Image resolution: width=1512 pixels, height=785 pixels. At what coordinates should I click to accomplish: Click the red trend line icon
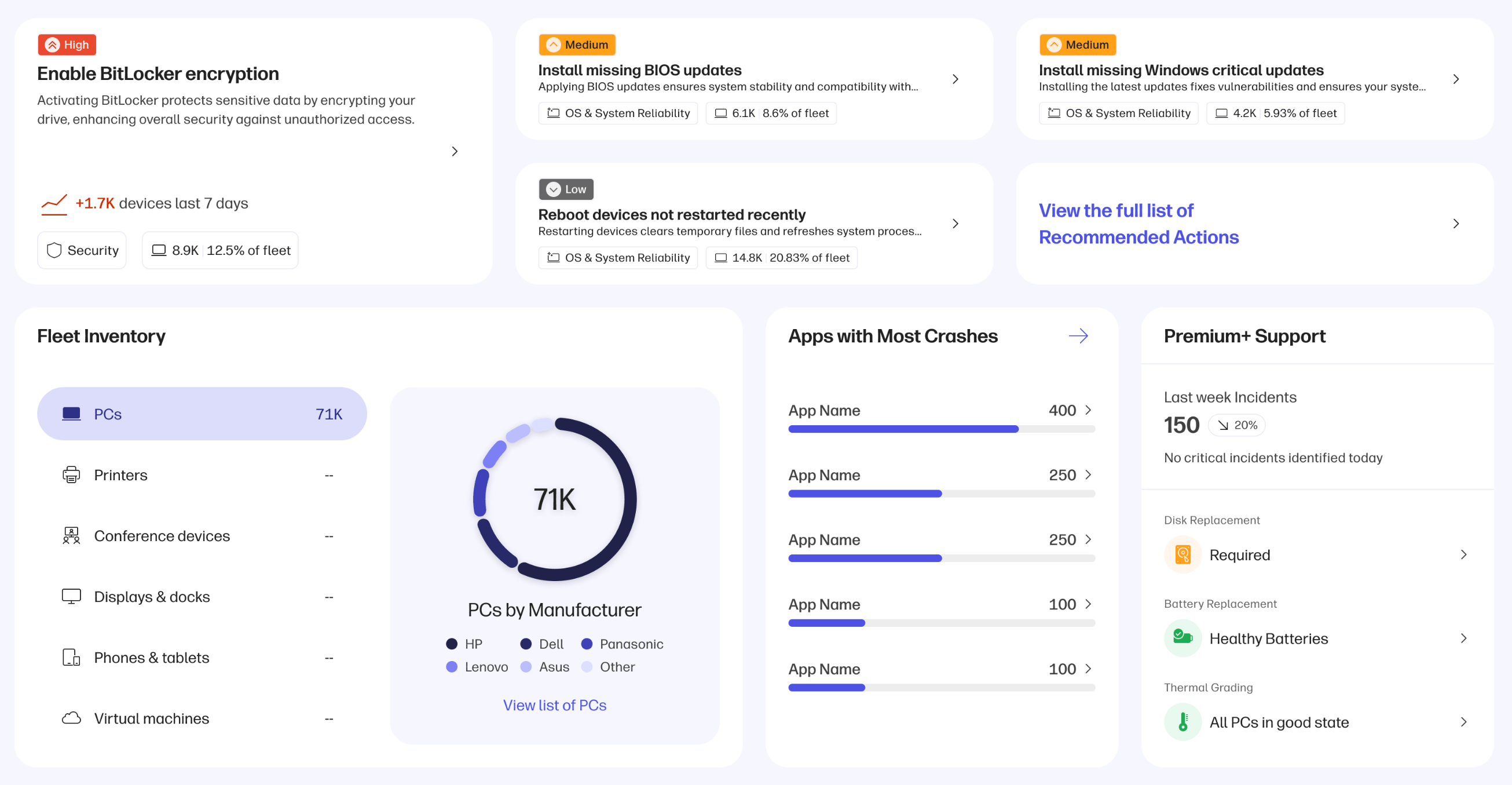54,205
